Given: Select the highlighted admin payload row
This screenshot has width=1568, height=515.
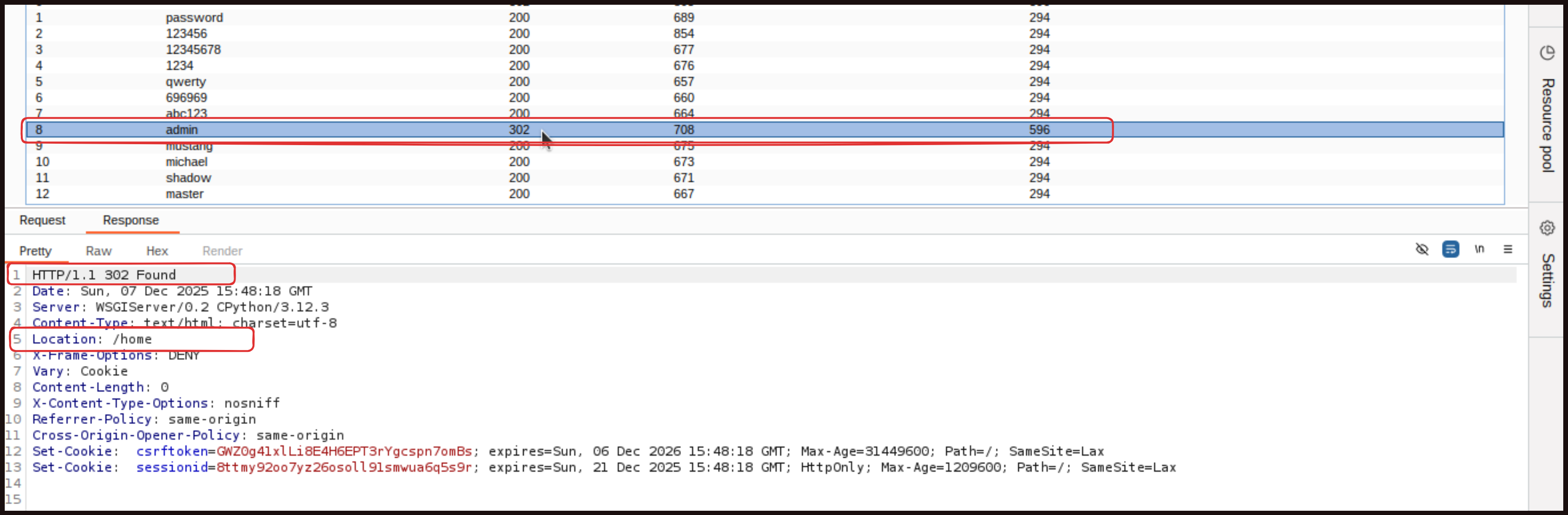Looking at the screenshot, I should 765,130.
